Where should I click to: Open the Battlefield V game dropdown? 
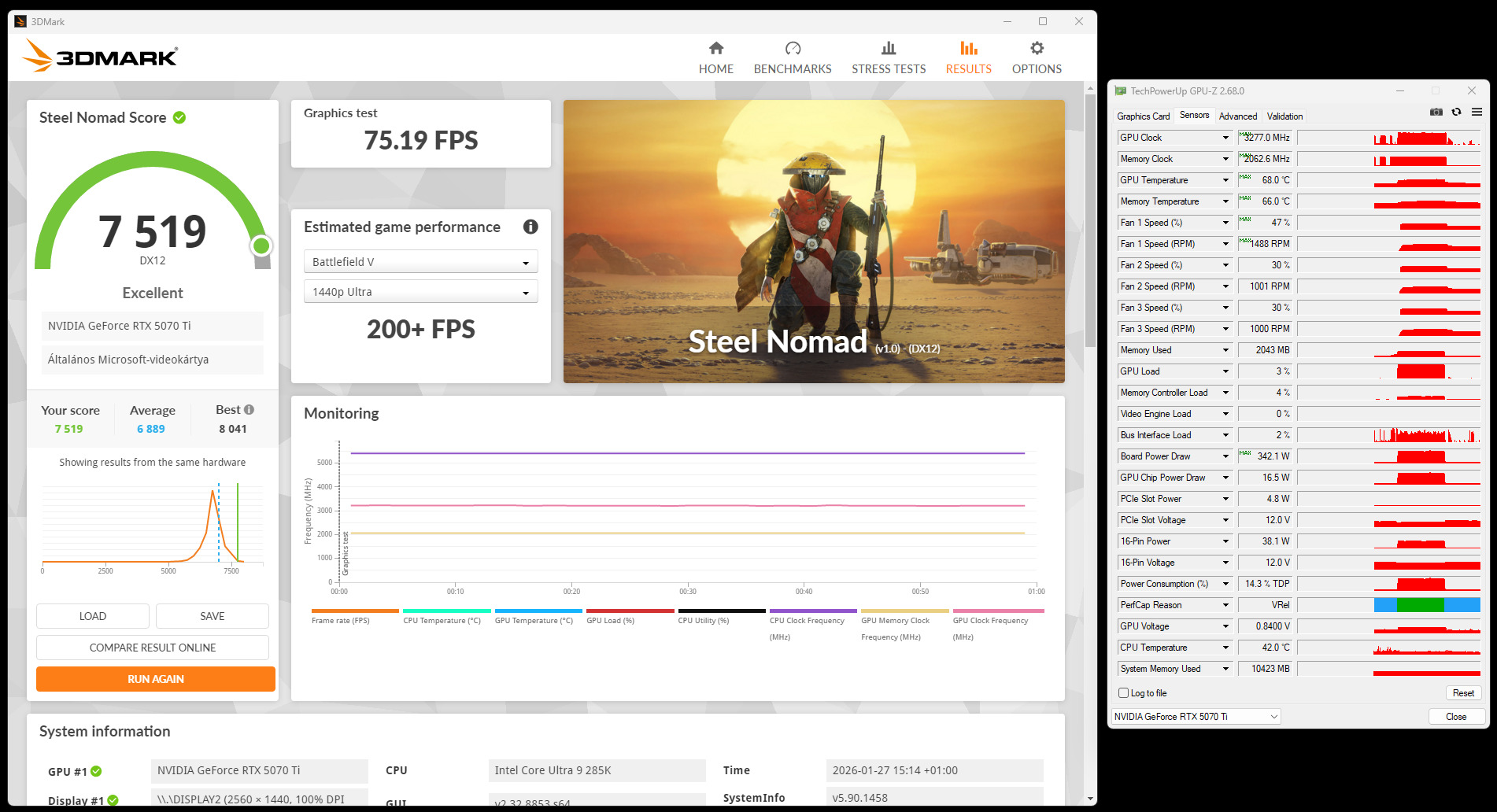[421, 262]
